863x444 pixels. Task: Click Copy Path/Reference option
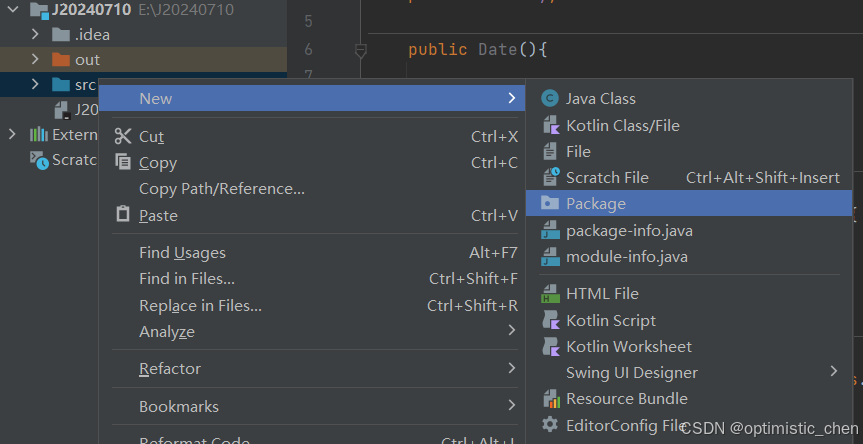[x=221, y=189]
